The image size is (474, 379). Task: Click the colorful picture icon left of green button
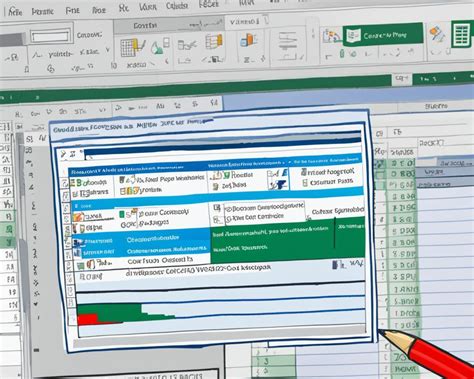coord(331,36)
